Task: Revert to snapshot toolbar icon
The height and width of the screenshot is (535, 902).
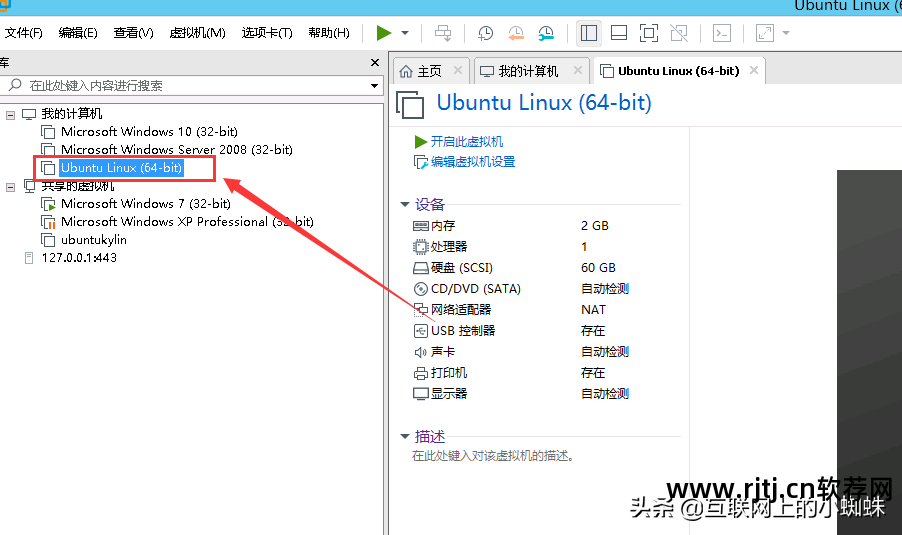Action: [x=516, y=33]
